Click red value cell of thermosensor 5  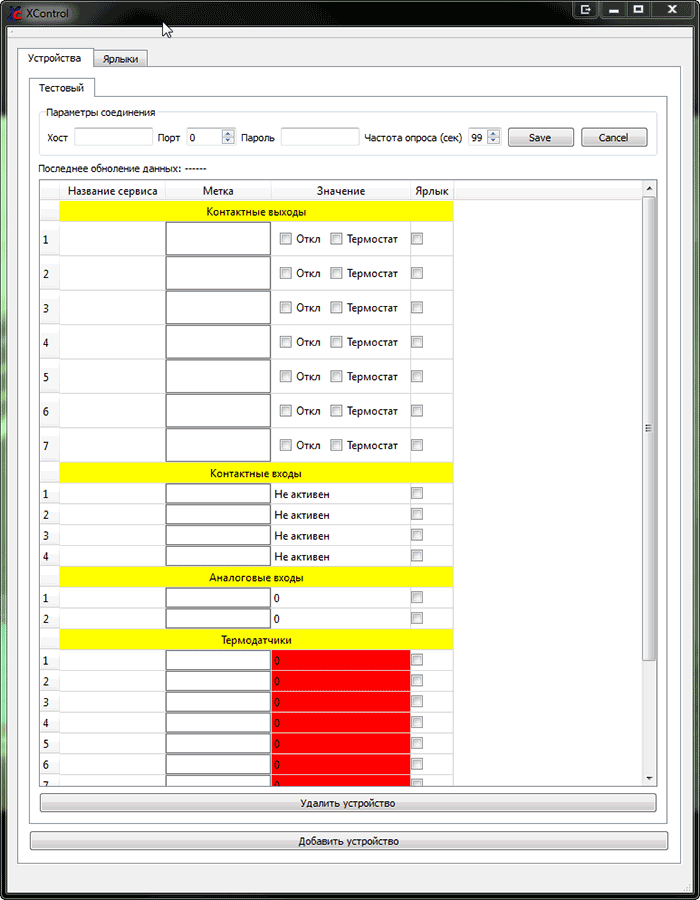pos(341,744)
